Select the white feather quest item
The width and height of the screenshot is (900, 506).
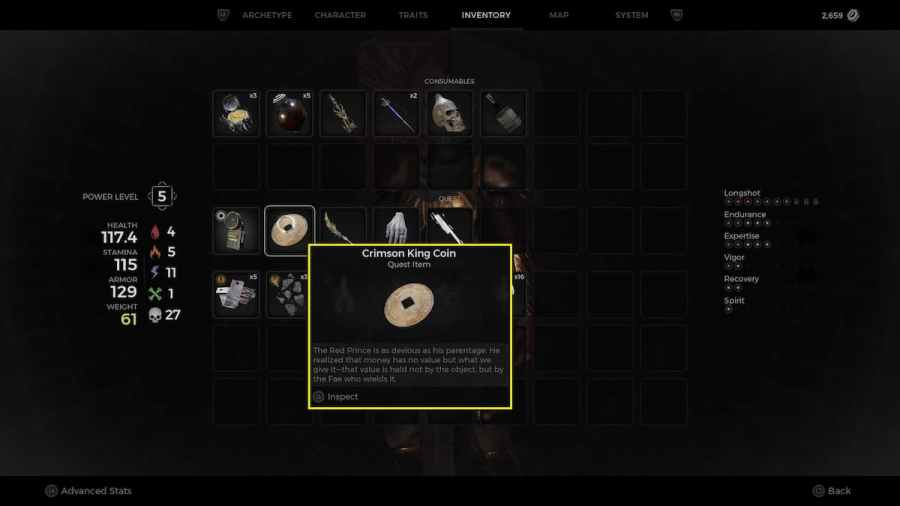click(449, 227)
